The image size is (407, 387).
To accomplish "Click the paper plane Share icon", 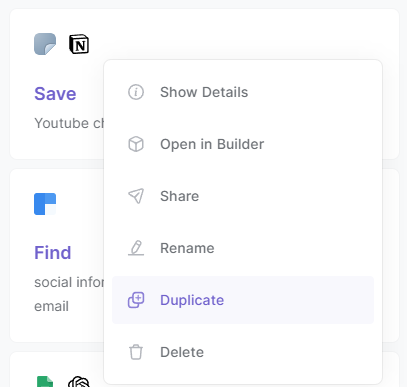I will 136,196.
